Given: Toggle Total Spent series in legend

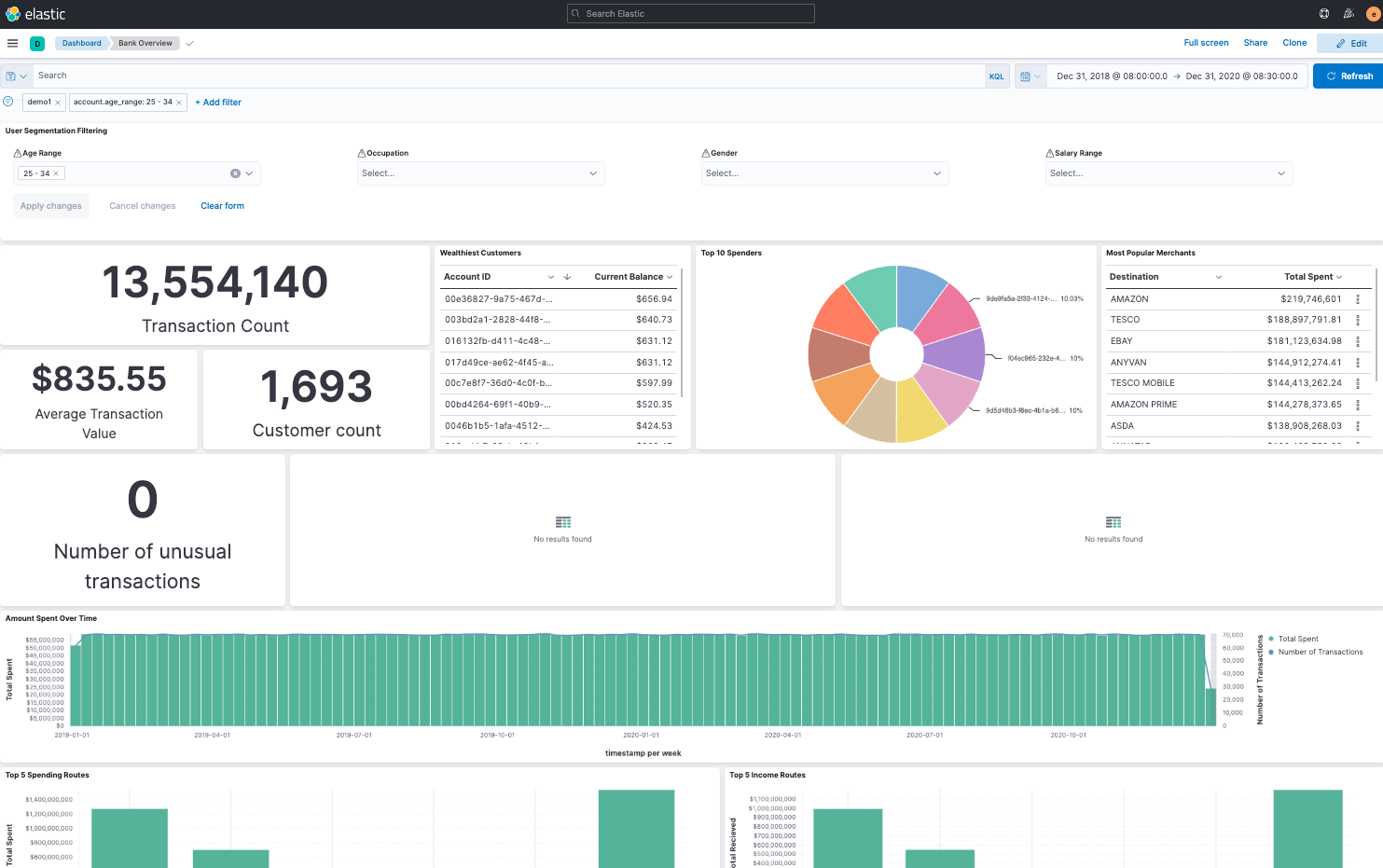Looking at the screenshot, I should click(1297, 639).
